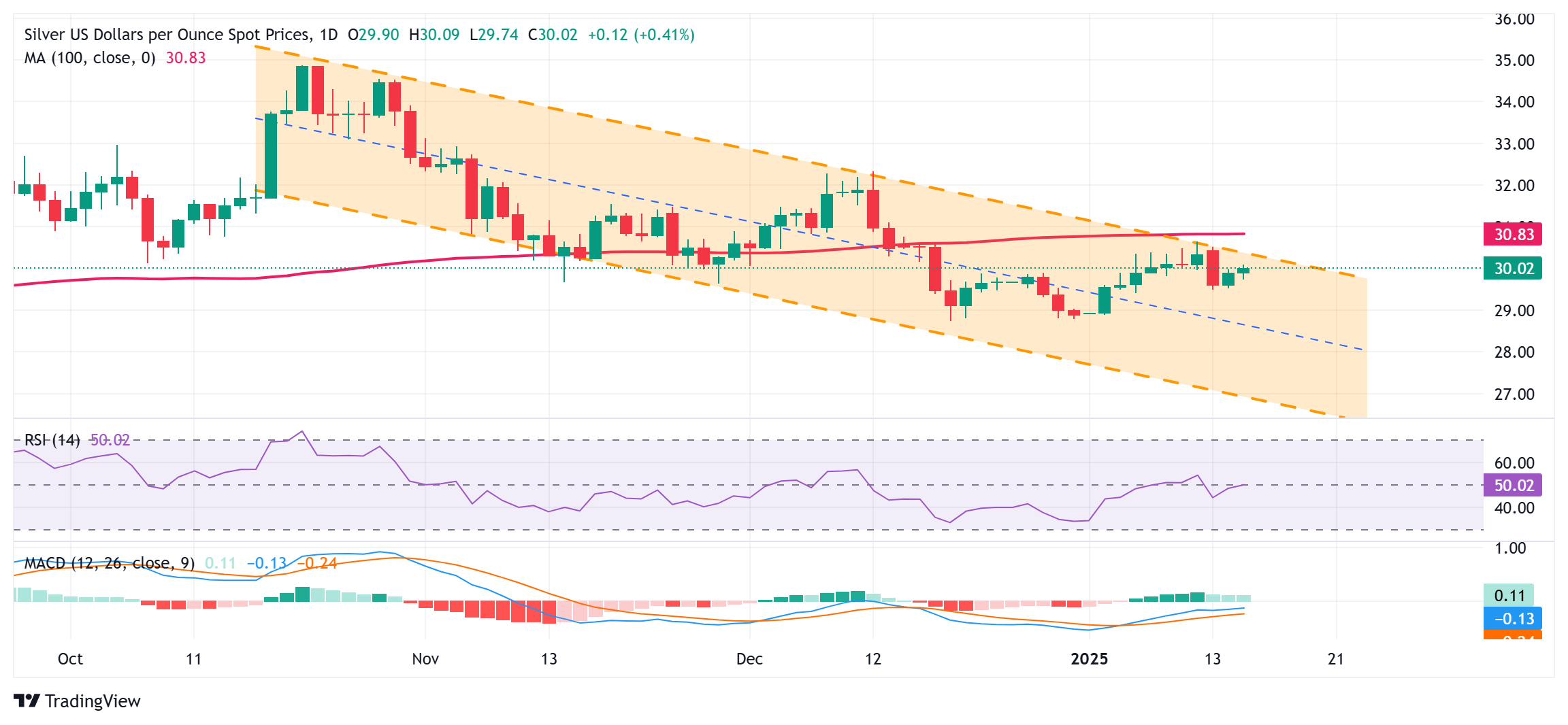This screenshot has height=725, width=1568.
Task: Click the purple 50.02 RSI axis tag
Action: pos(1513,486)
